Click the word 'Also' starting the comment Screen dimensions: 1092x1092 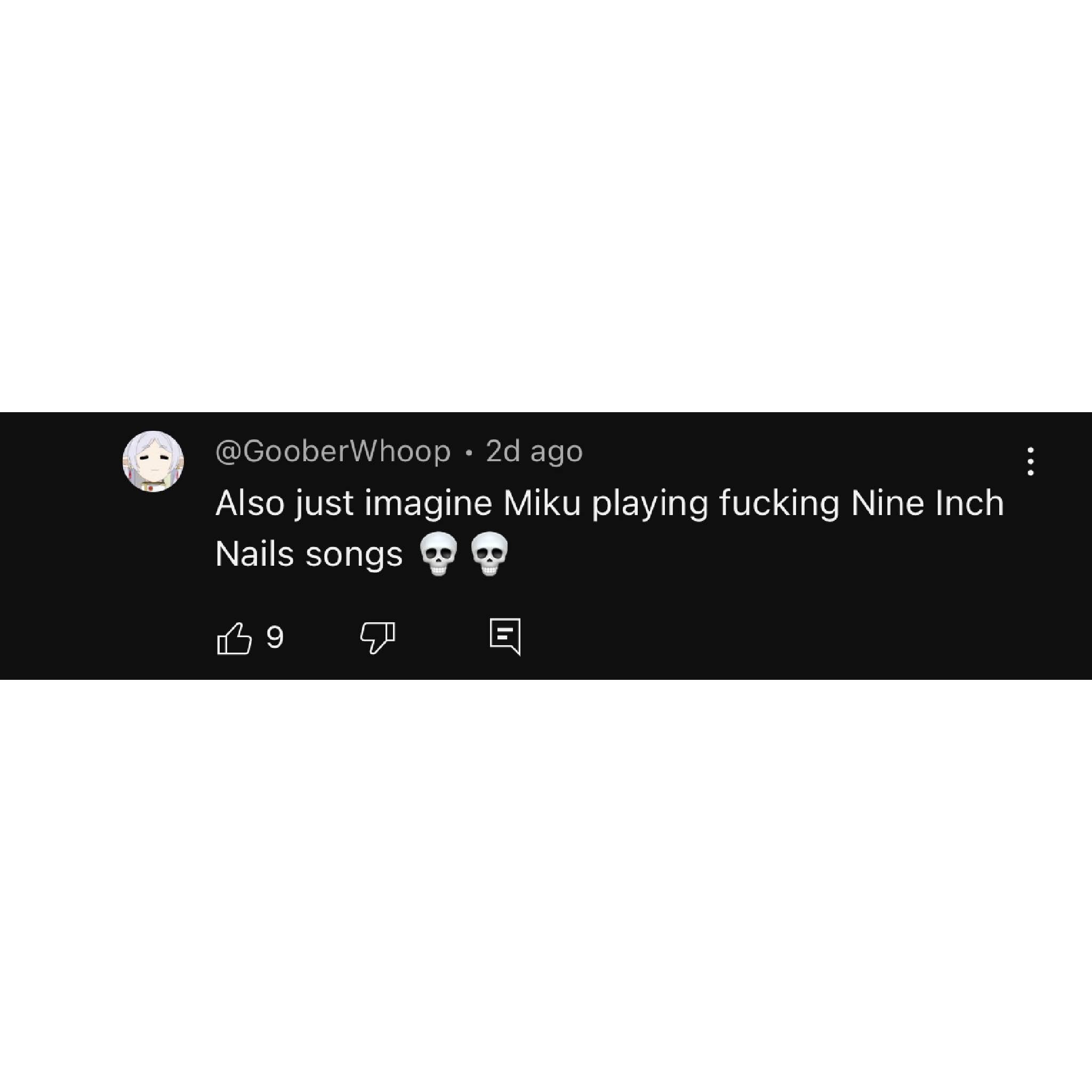pyautogui.click(x=250, y=502)
